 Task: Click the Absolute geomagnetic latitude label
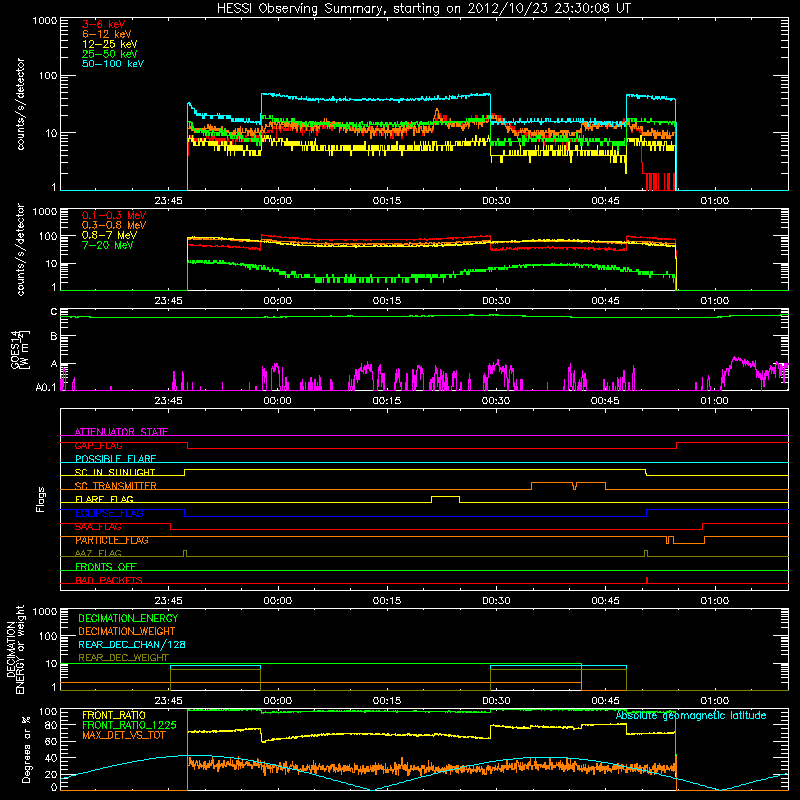point(691,715)
